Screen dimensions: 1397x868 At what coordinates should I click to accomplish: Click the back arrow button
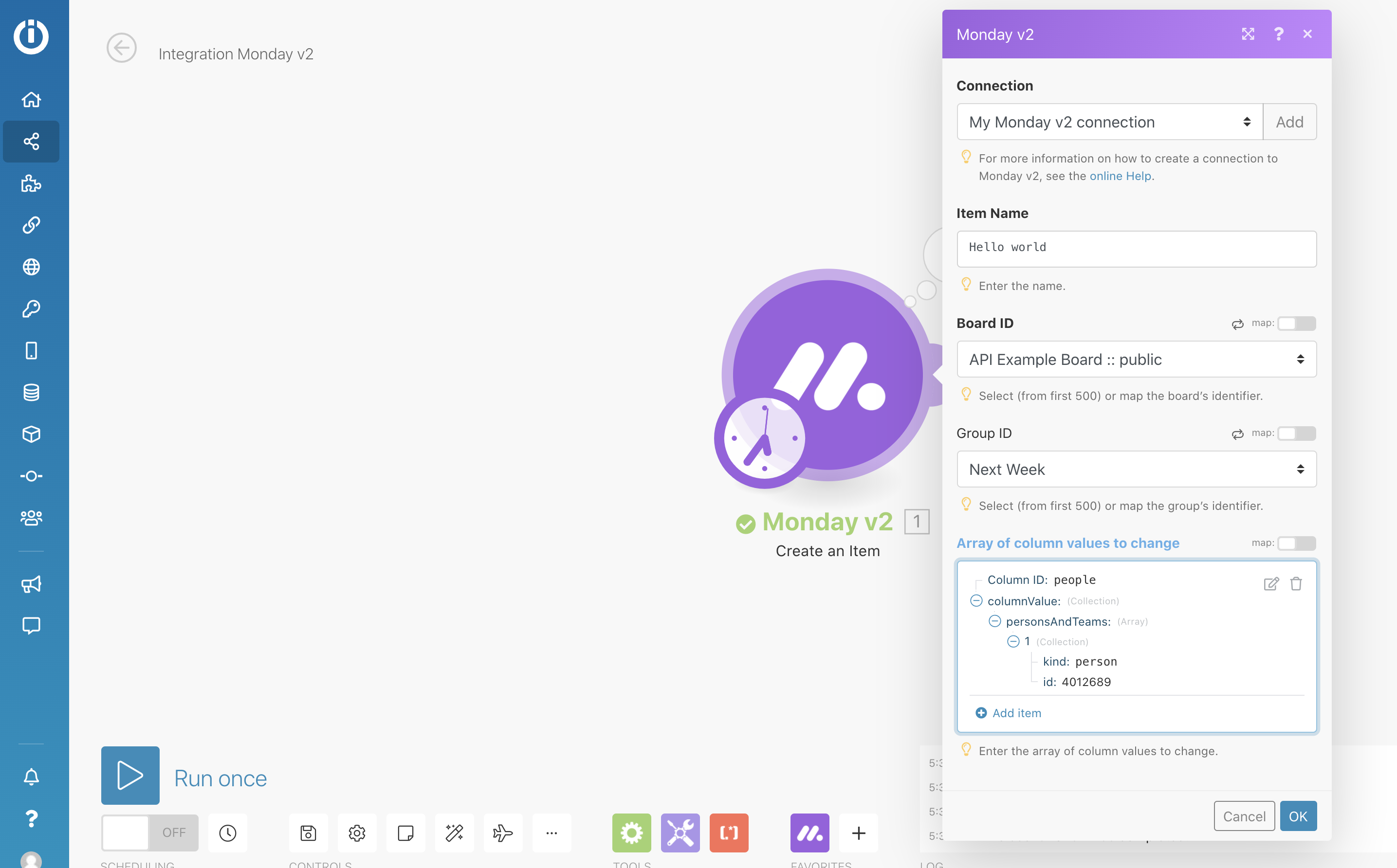(122, 48)
